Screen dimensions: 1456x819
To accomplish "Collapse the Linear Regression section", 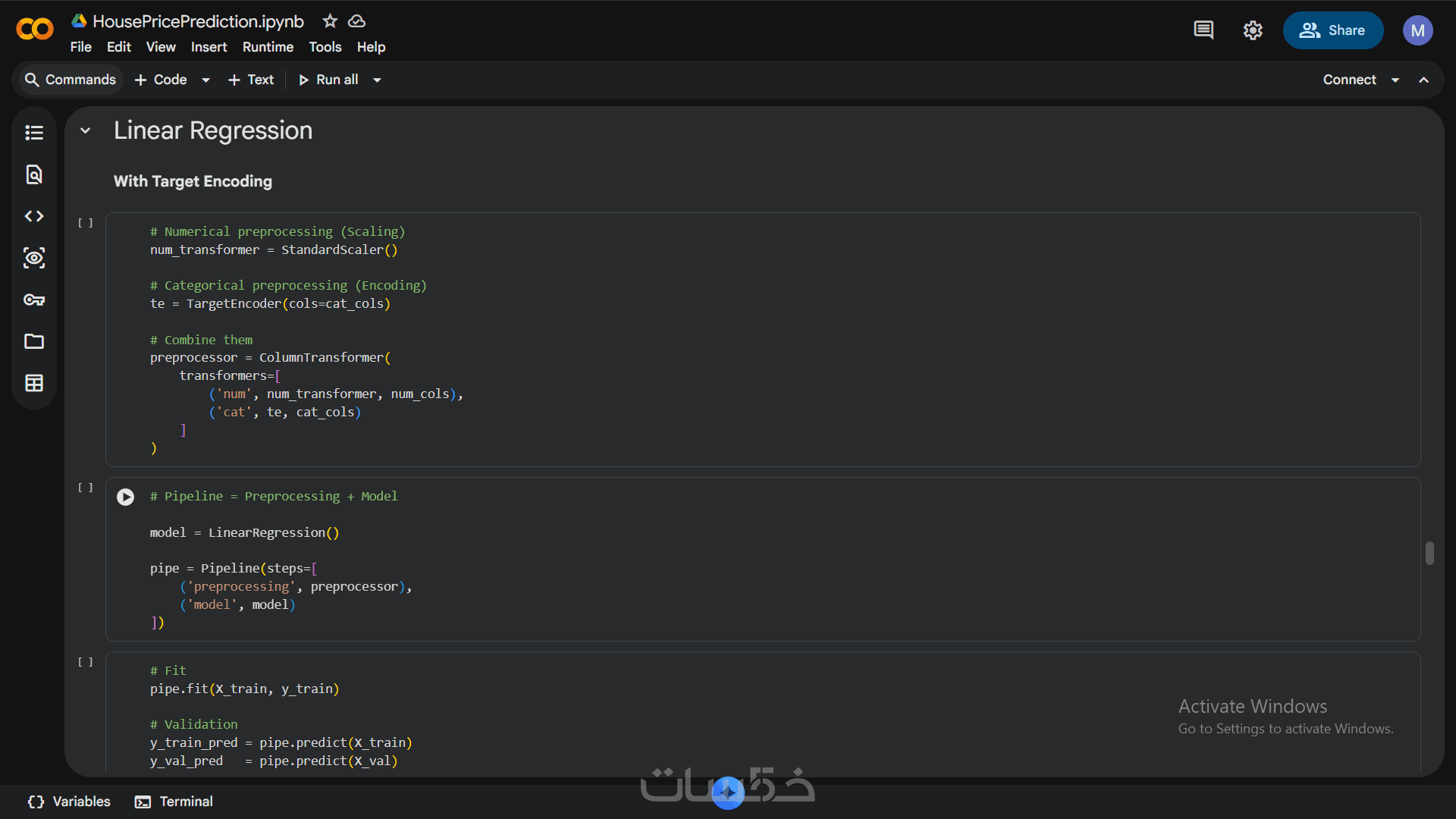I will point(86,130).
